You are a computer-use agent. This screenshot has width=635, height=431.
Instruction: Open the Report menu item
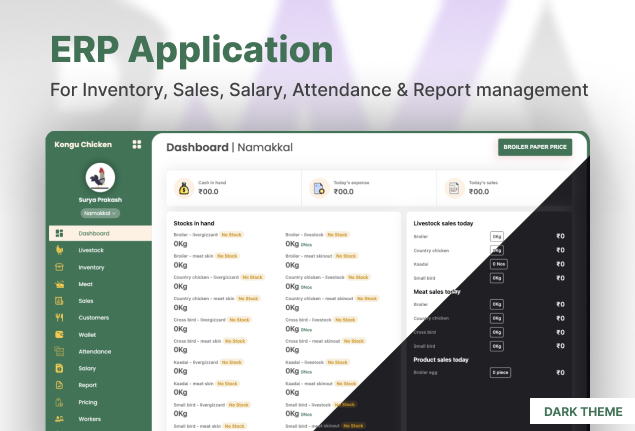tap(88, 385)
